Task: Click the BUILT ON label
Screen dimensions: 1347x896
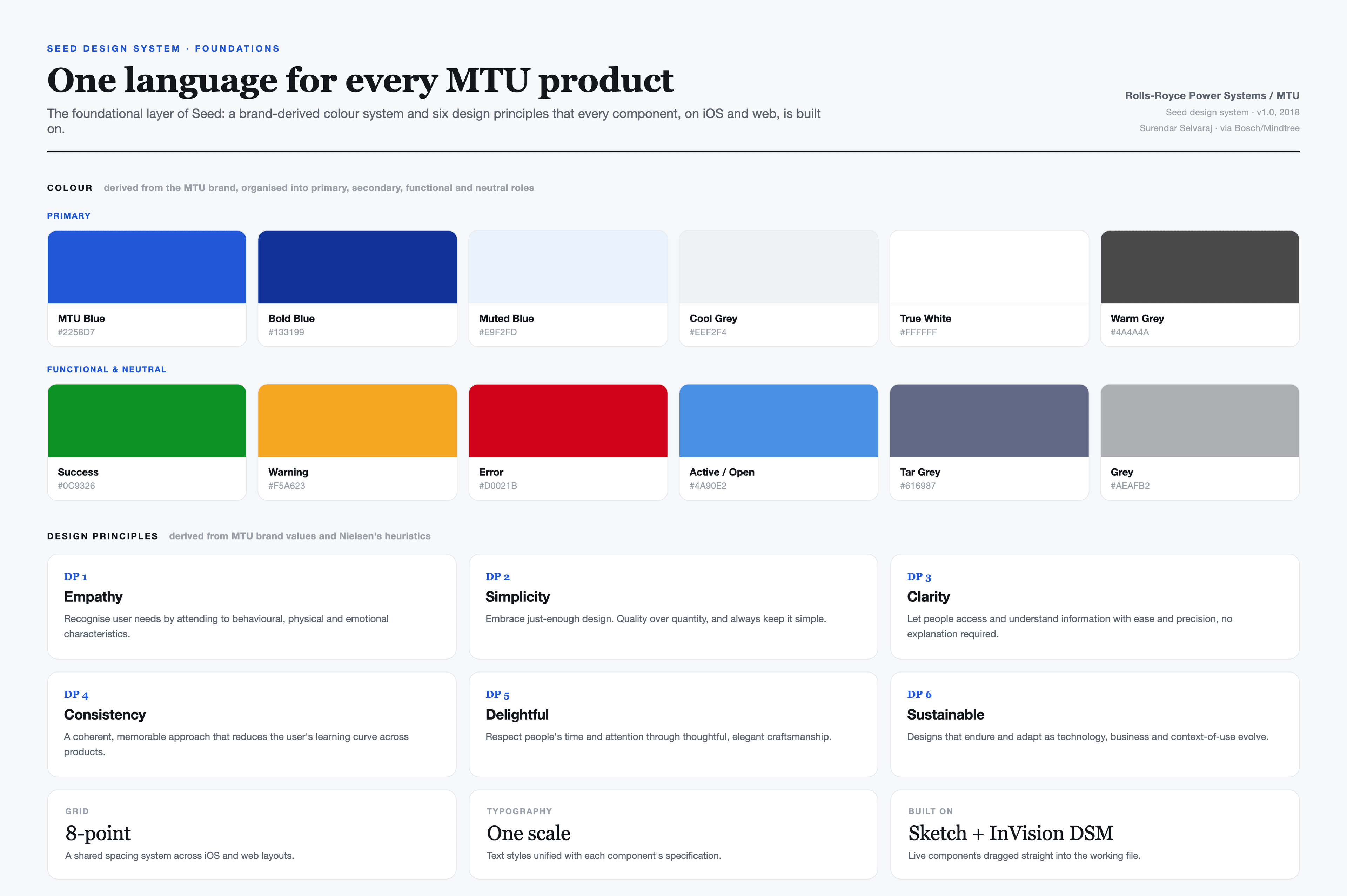Action: point(931,811)
